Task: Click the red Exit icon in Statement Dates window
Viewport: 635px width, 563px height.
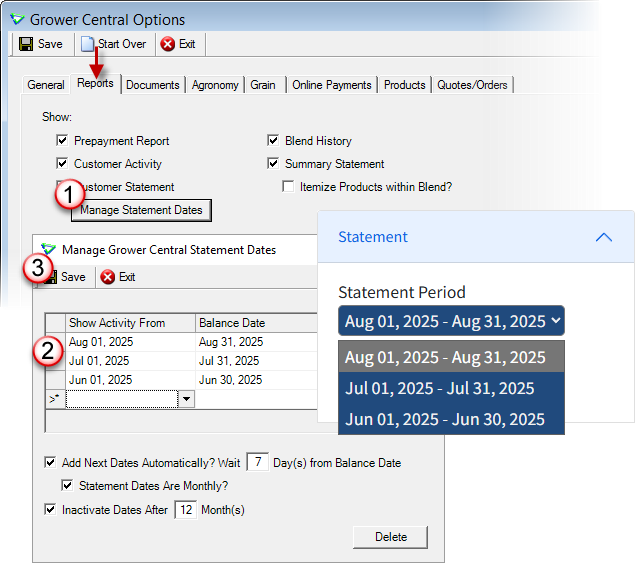Action: pos(108,277)
